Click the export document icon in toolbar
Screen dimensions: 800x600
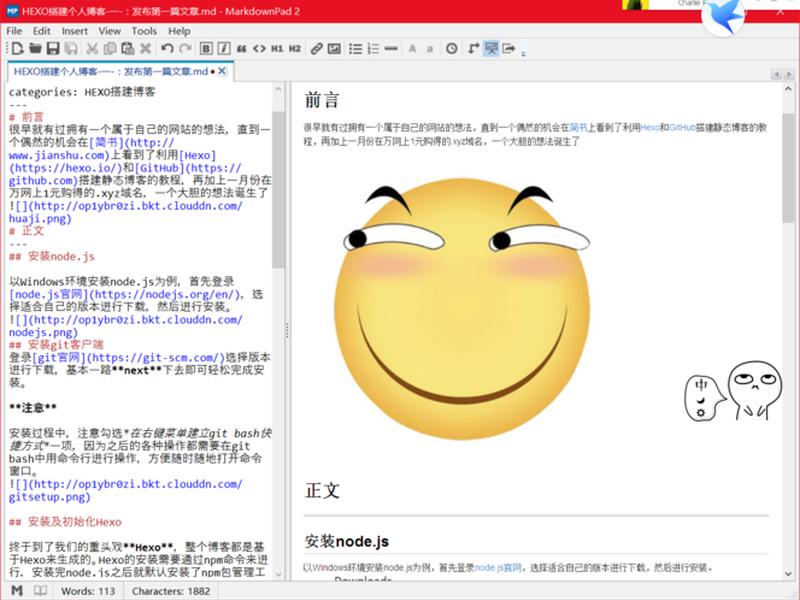pyautogui.click(x=509, y=48)
